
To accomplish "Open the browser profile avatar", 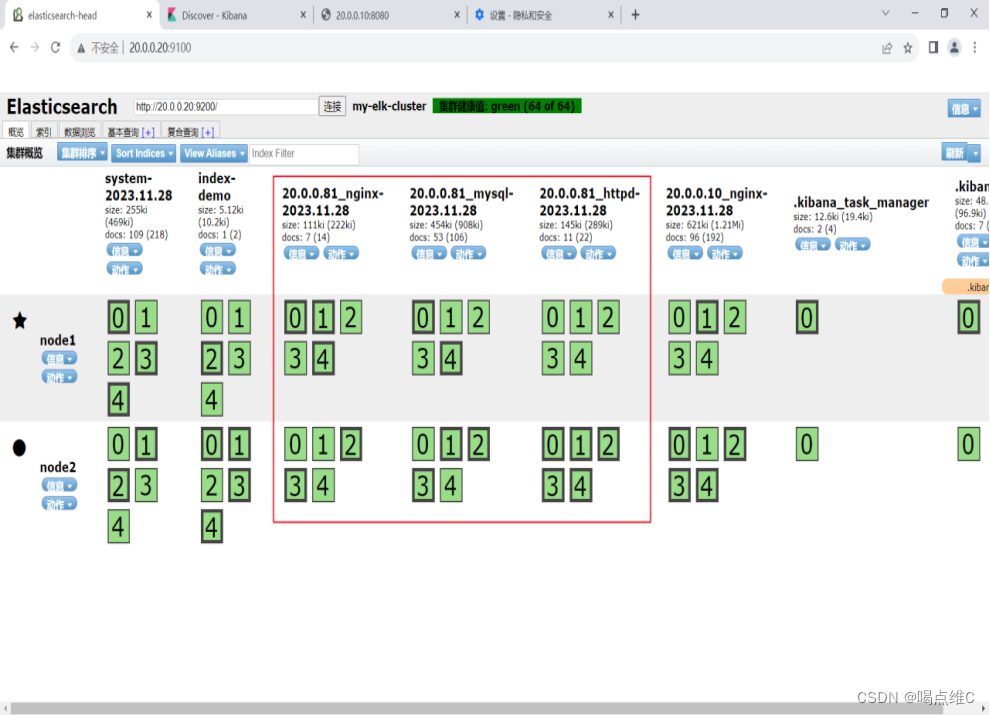I will point(955,47).
